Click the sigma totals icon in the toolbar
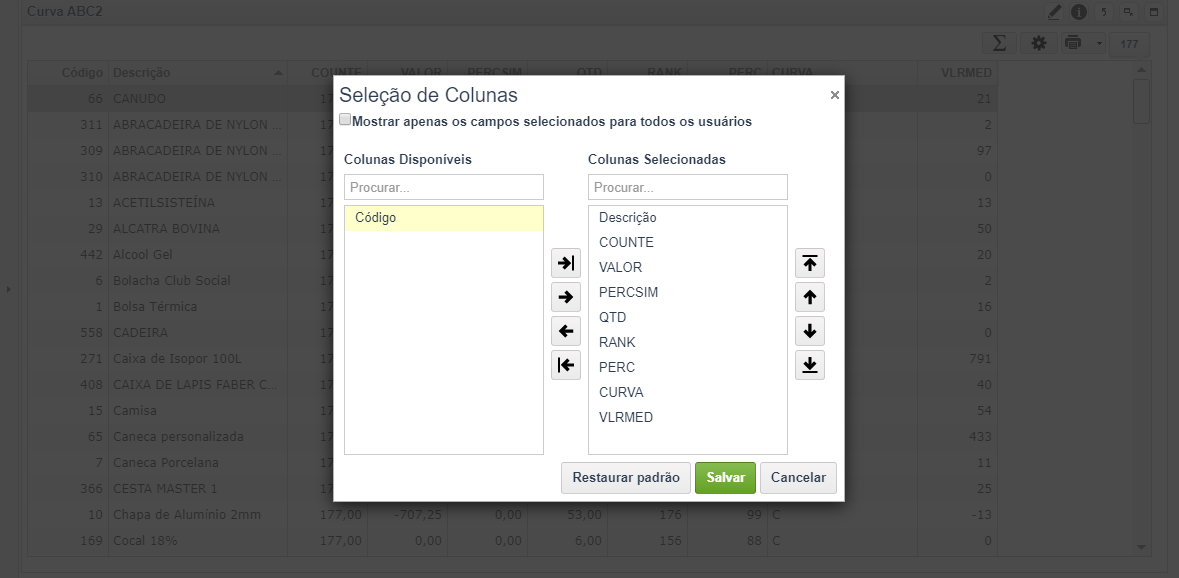Image resolution: width=1179 pixels, height=578 pixels. [x=999, y=44]
